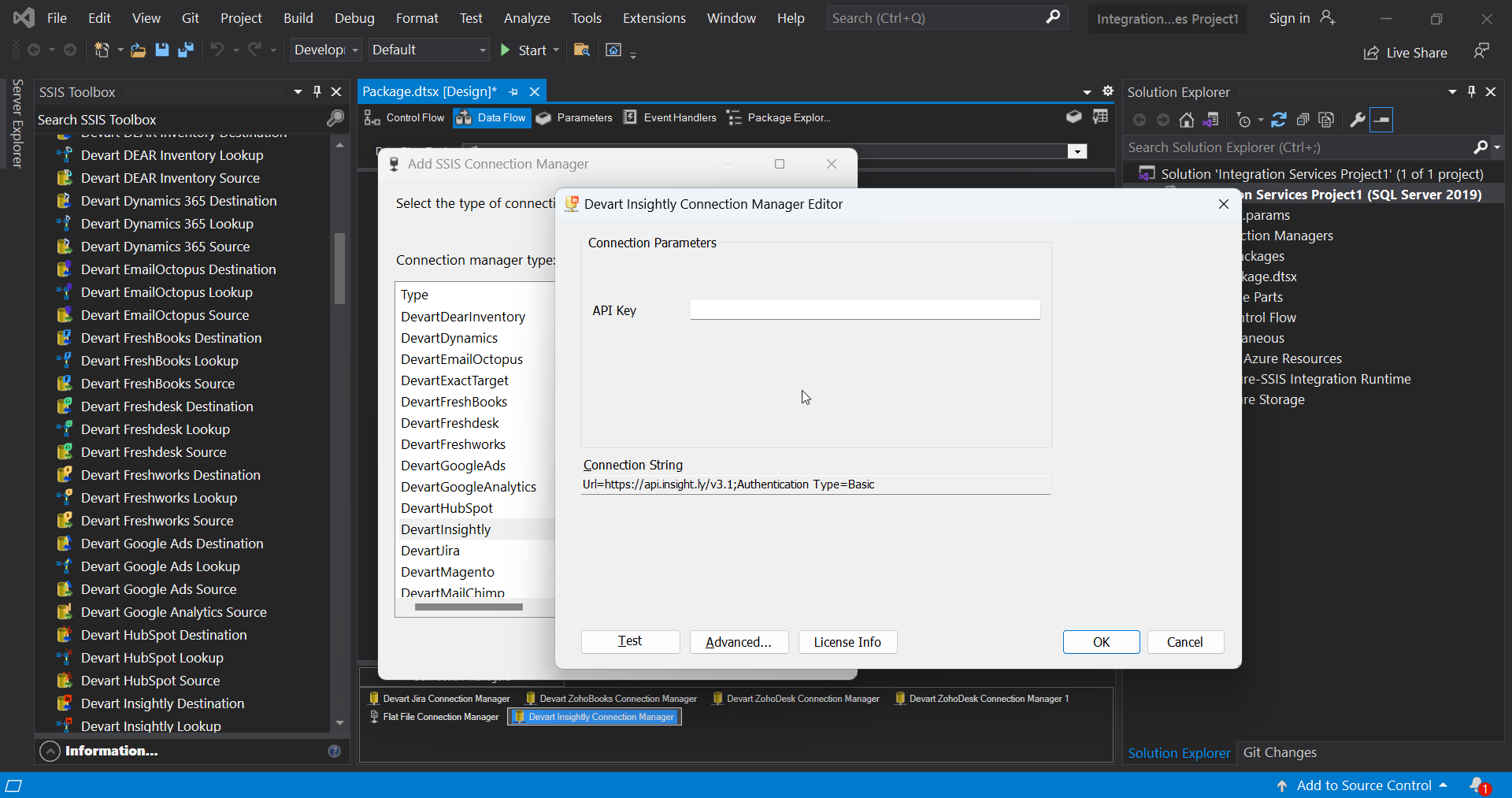Click the Connection String text field
This screenshot has height=798, width=1512.
pos(816,484)
